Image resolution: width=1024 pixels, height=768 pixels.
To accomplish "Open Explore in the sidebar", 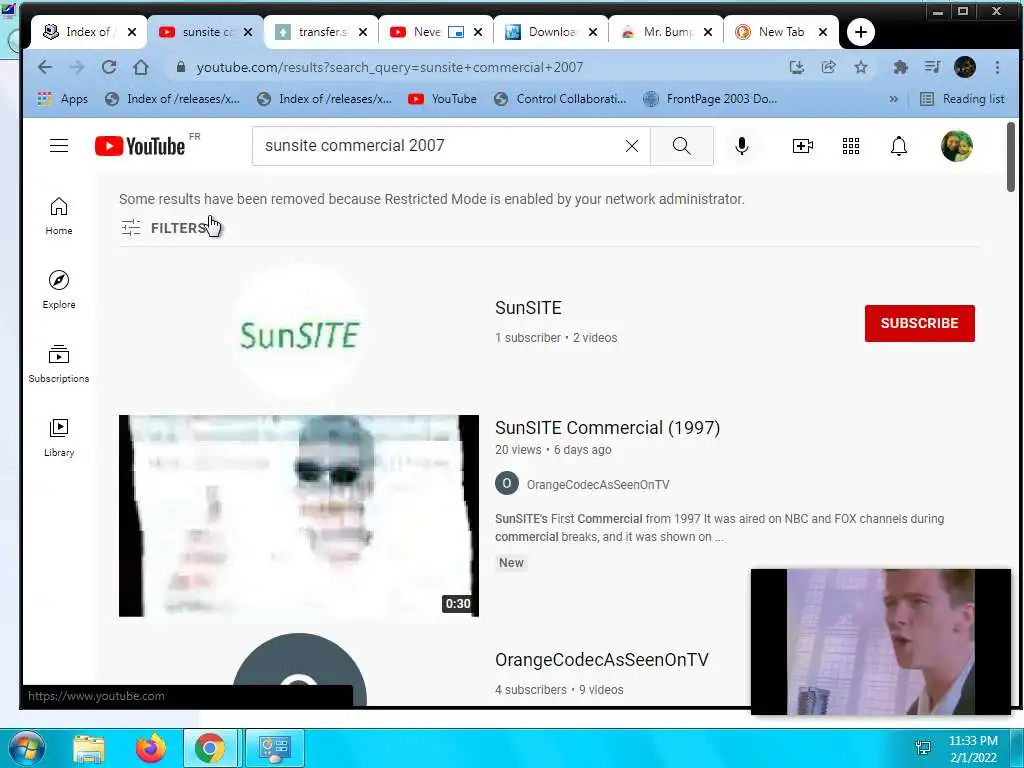I will [59, 290].
